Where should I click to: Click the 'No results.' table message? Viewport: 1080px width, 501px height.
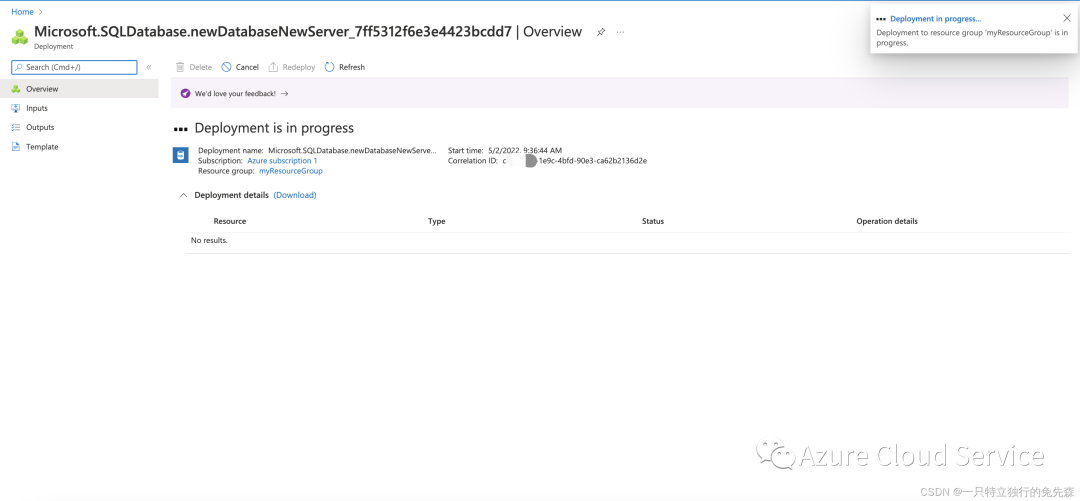tap(209, 241)
